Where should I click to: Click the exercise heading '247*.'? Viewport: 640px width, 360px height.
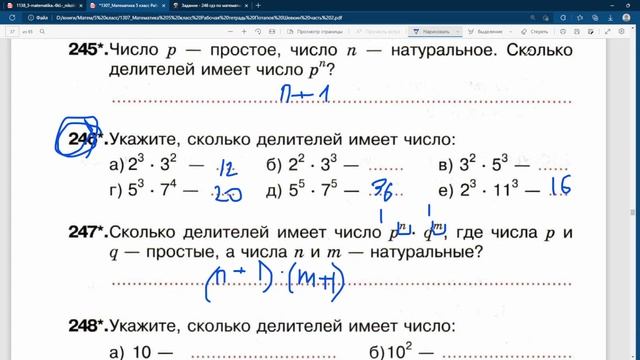point(88,232)
